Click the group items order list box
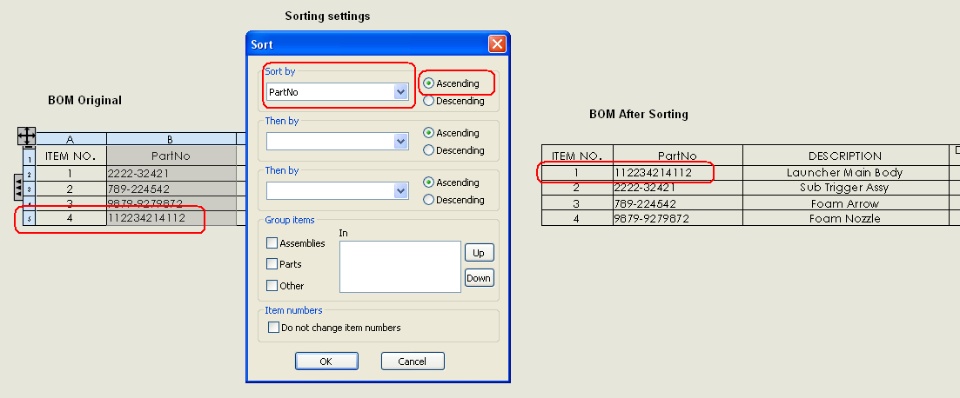Image resolution: width=960 pixels, height=398 pixels. pos(400,266)
